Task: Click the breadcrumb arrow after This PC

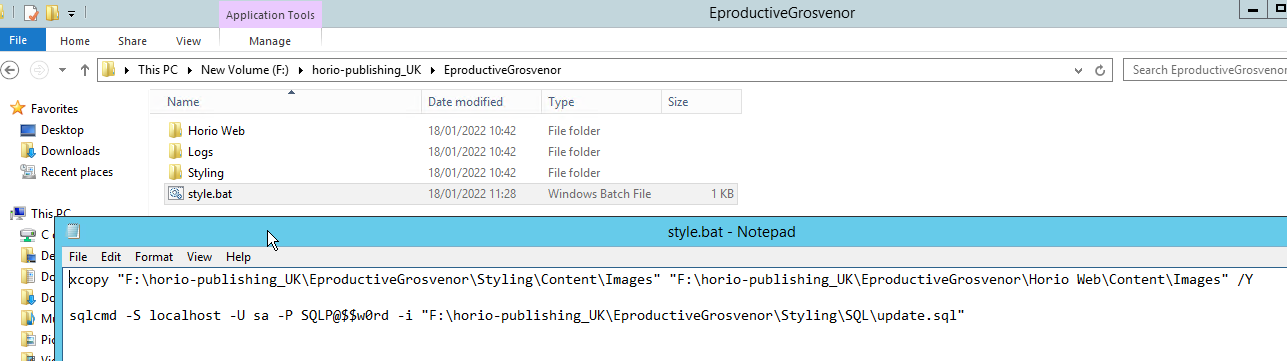Action: 191,71
